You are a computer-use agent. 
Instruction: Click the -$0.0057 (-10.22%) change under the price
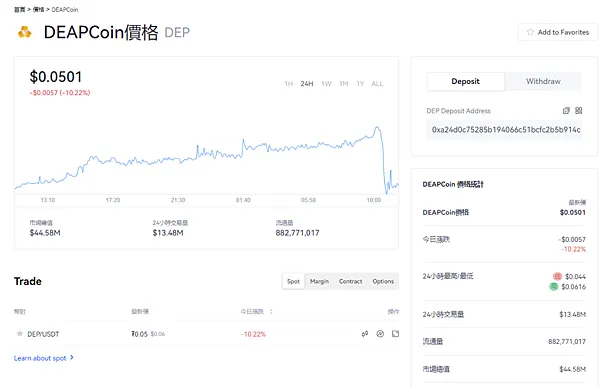(x=60, y=93)
